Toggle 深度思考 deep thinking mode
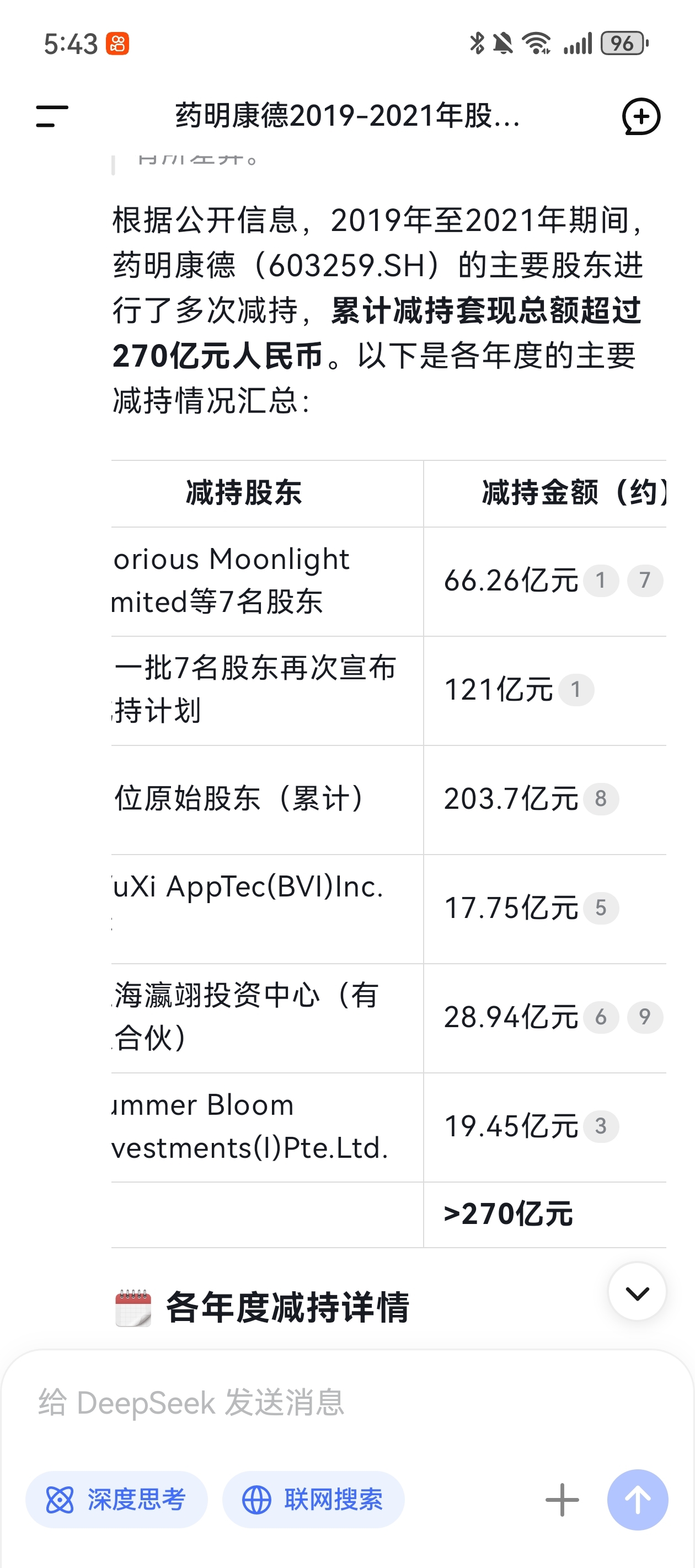Screen dimensions: 695x1568 [116, 1499]
